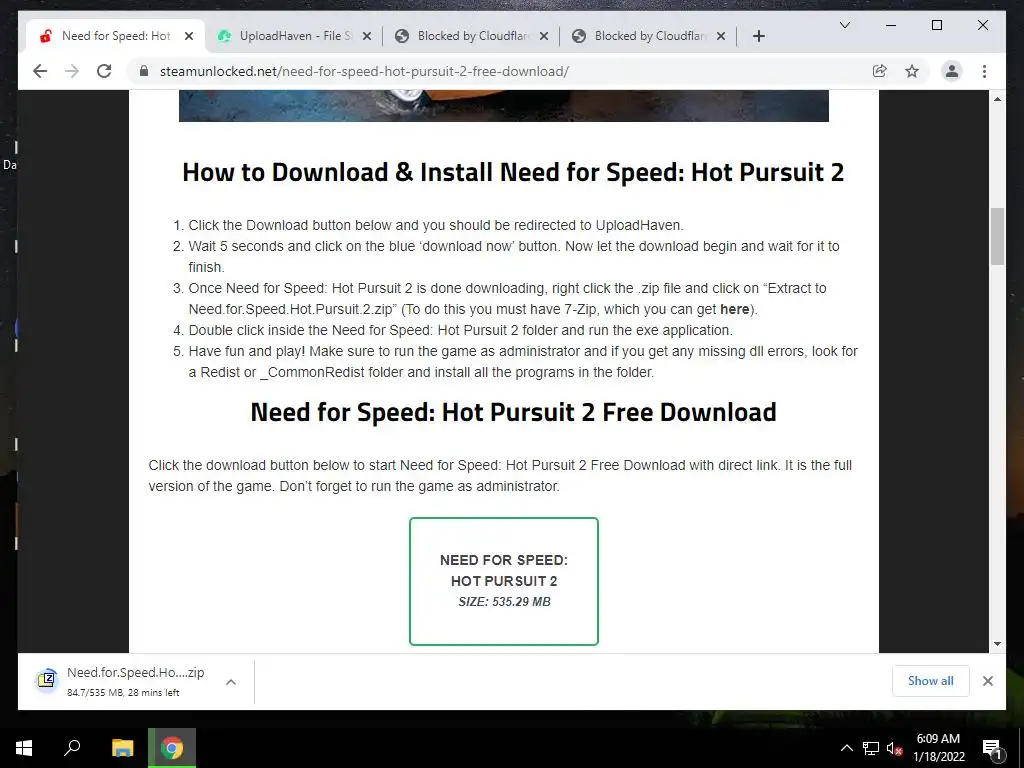Click the 'Need for Speed: Hot Pursuit 2 Free Download' heading
1024x768 pixels.
513,412
